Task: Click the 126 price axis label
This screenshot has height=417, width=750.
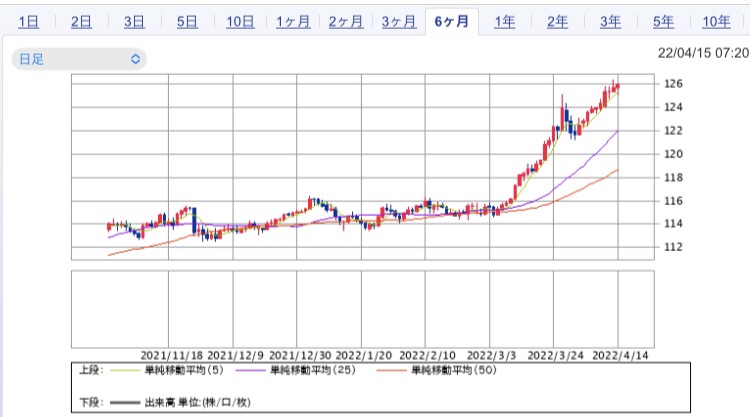Action: [x=673, y=84]
